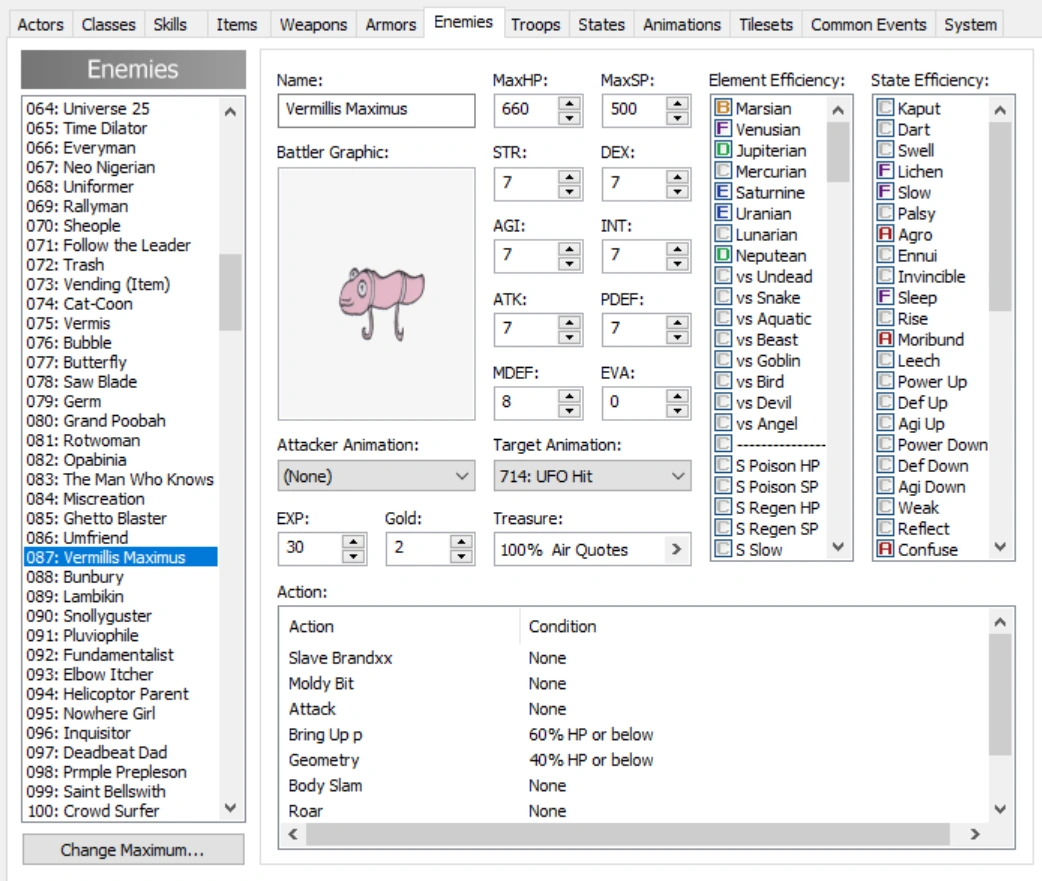1042x881 pixels.
Task: Click the Lunarian element rank icon
Action: [x=723, y=234]
